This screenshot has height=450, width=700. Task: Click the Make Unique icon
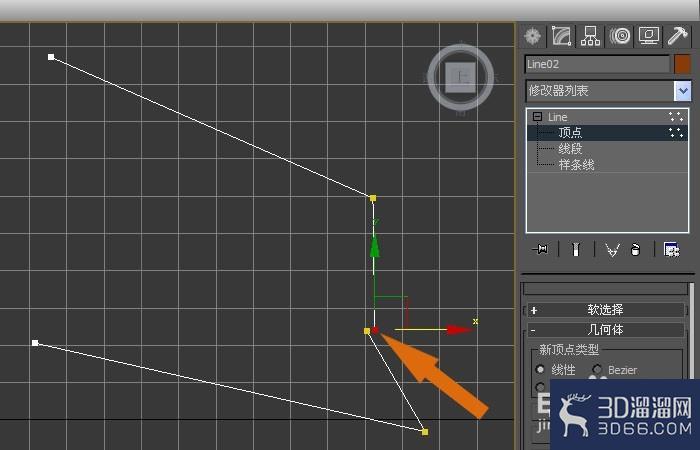click(x=612, y=250)
